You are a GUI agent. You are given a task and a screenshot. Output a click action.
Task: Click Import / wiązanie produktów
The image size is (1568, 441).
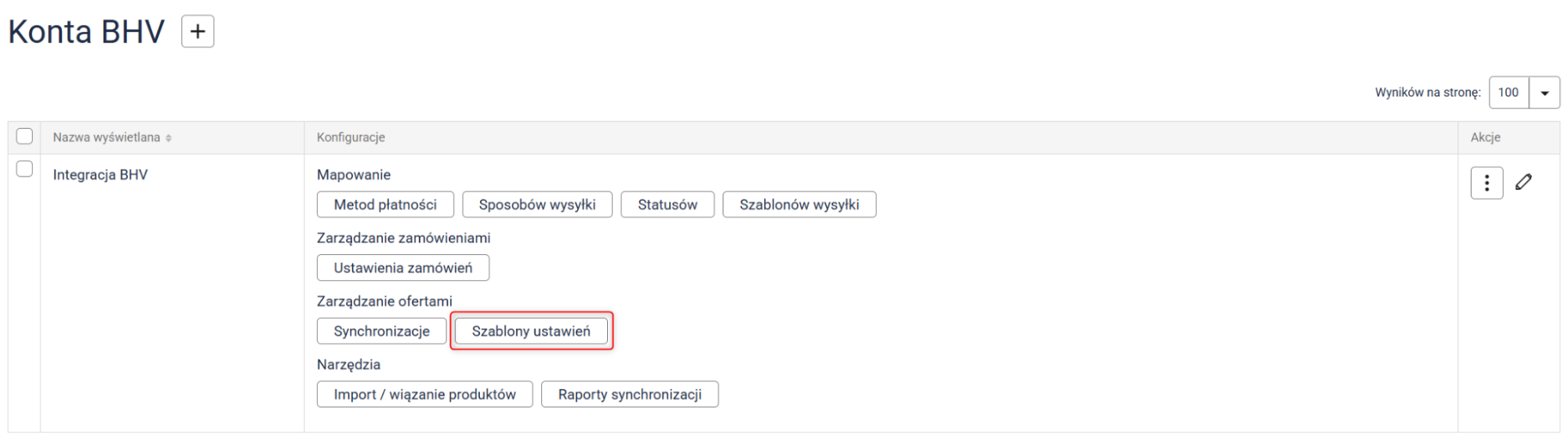point(424,395)
